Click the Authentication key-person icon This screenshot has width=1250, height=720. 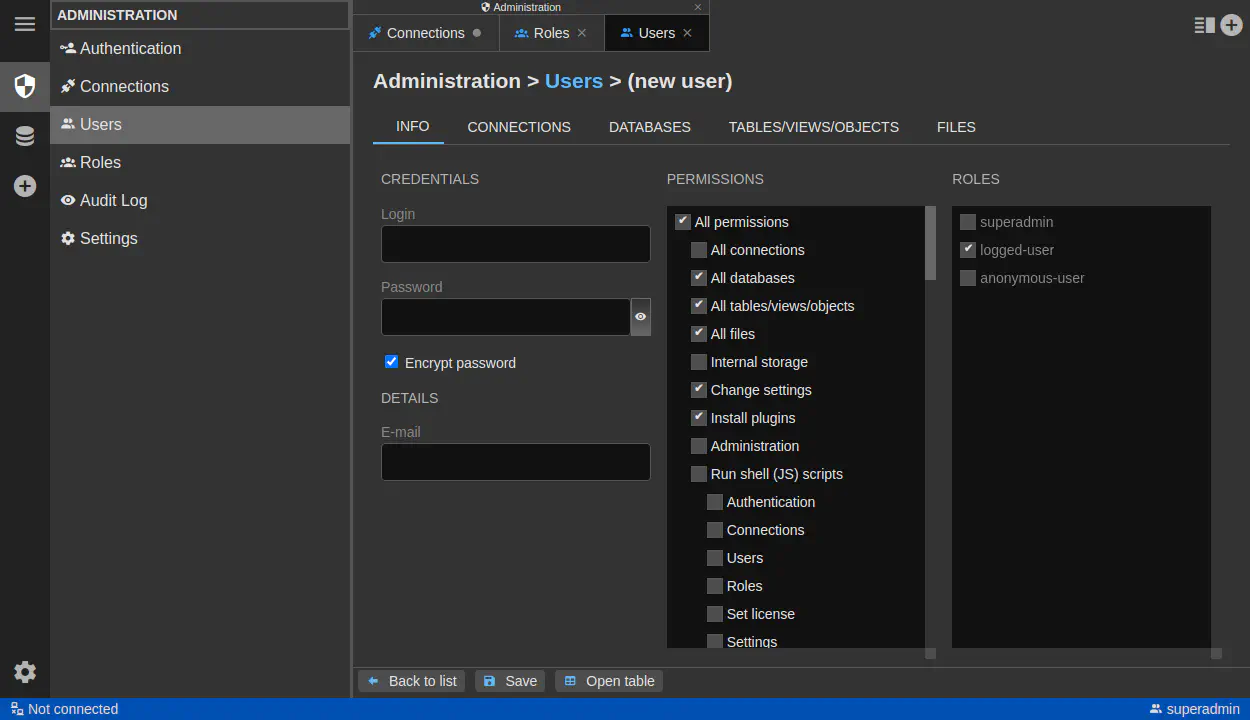coord(68,48)
